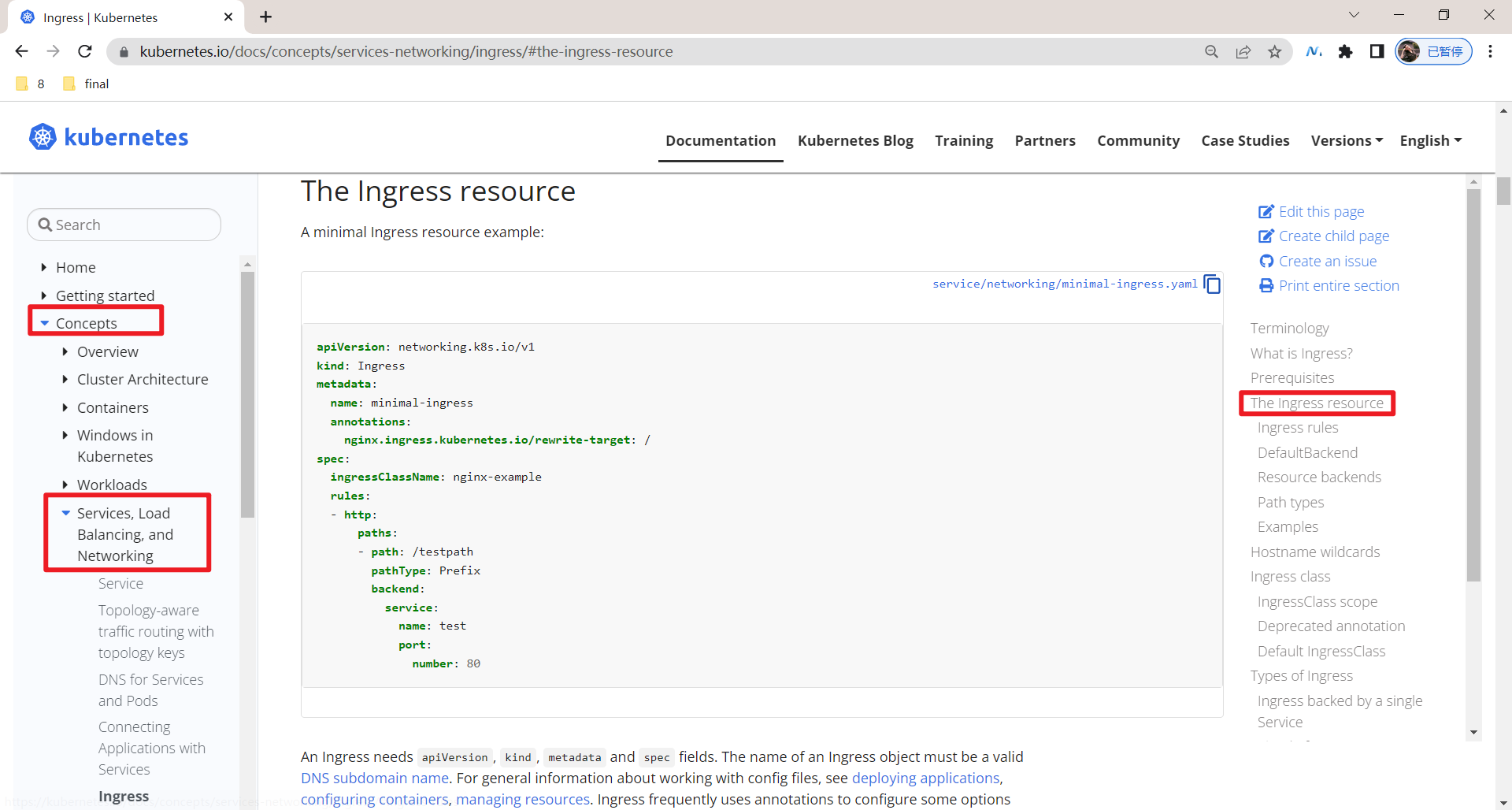This screenshot has height=810, width=1512.
Task: Open the final bookmark folder
Action: point(86,84)
